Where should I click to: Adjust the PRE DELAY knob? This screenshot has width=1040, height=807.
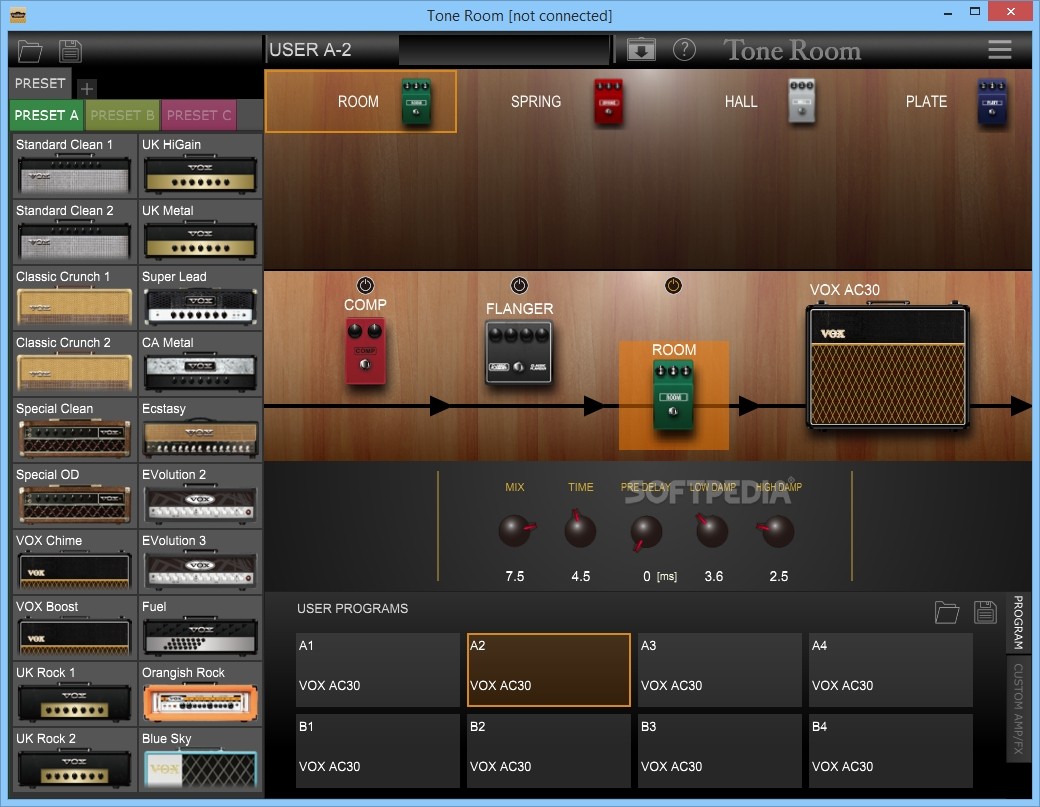(646, 532)
